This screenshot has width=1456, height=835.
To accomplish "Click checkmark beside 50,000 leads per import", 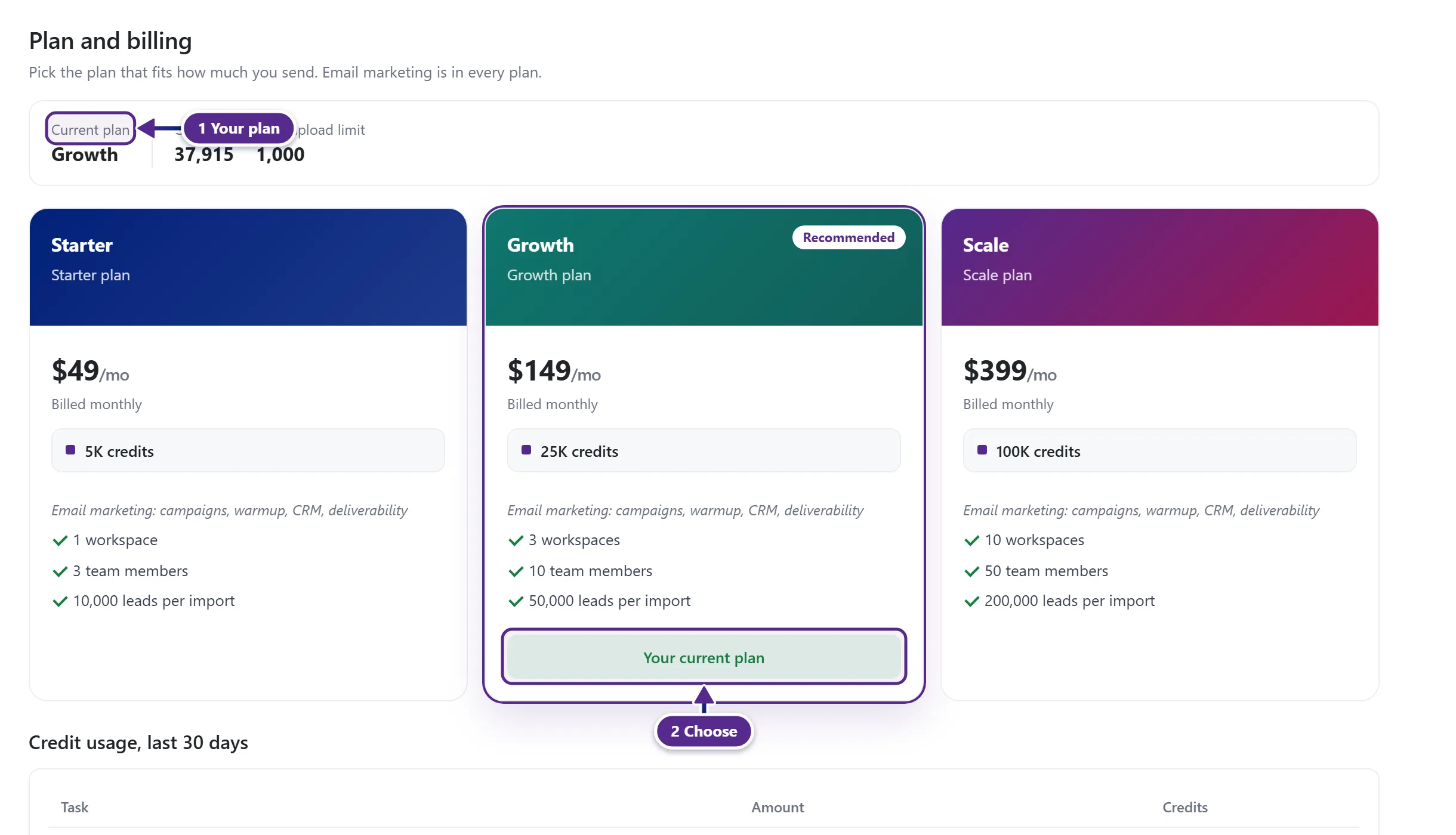I will click(516, 601).
